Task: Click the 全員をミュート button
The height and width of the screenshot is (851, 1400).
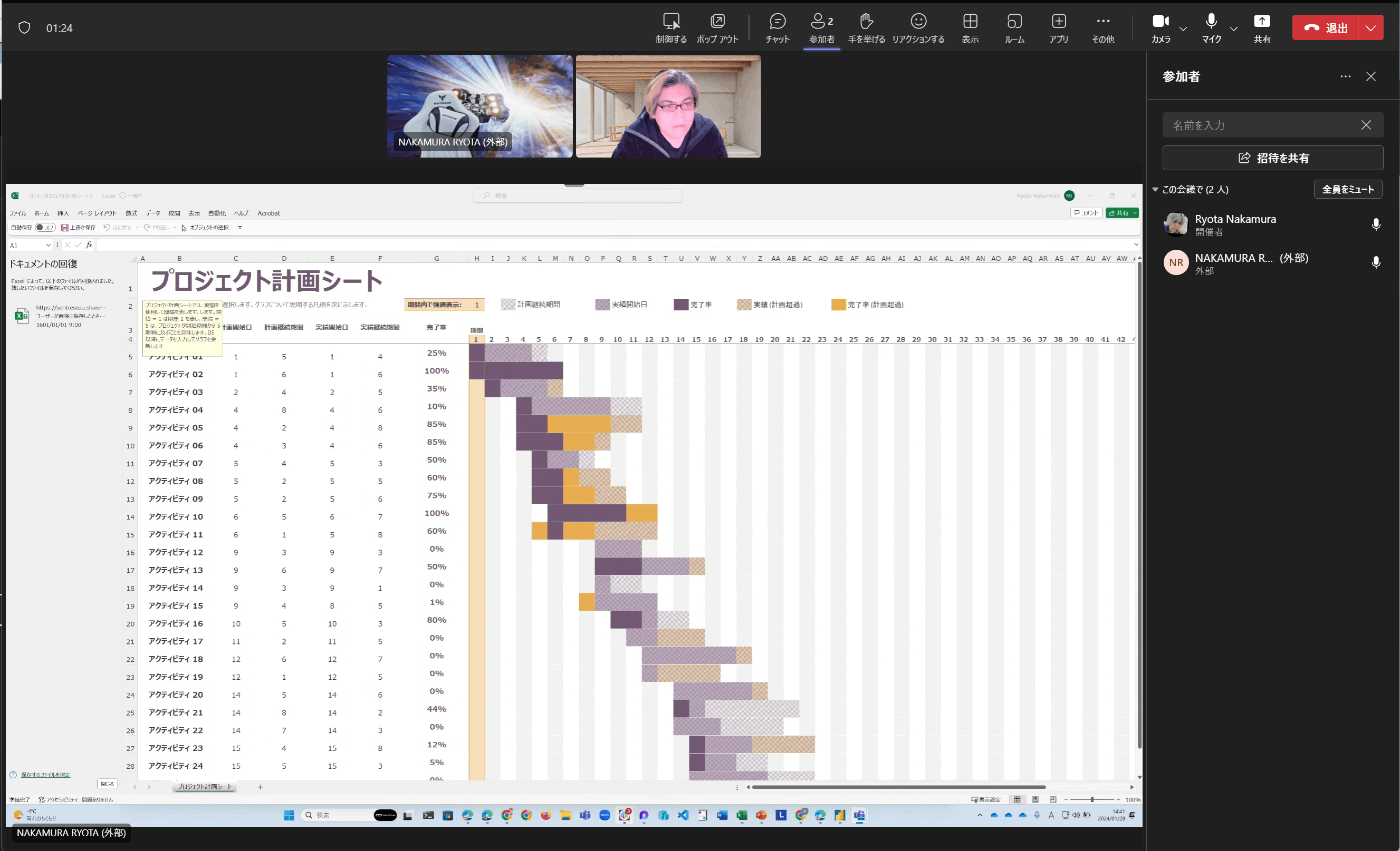Action: 1348,189
